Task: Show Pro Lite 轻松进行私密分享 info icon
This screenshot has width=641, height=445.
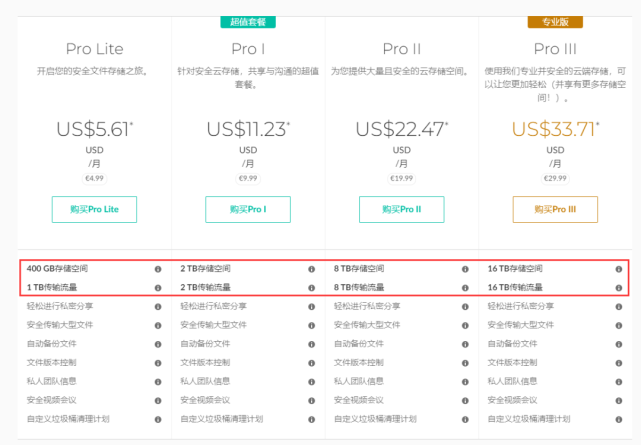Action: [x=157, y=306]
